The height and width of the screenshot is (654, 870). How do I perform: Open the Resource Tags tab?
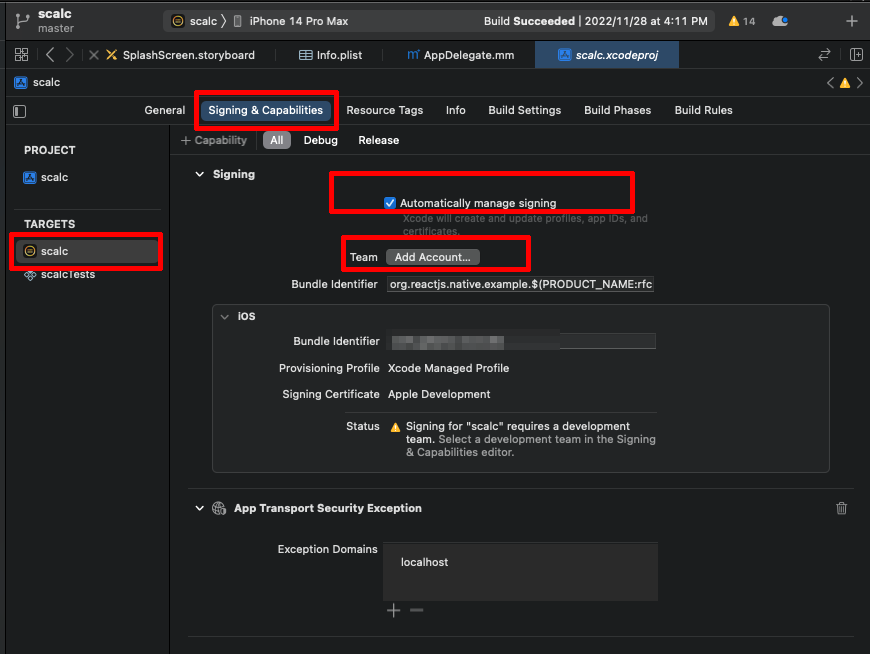(x=385, y=110)
